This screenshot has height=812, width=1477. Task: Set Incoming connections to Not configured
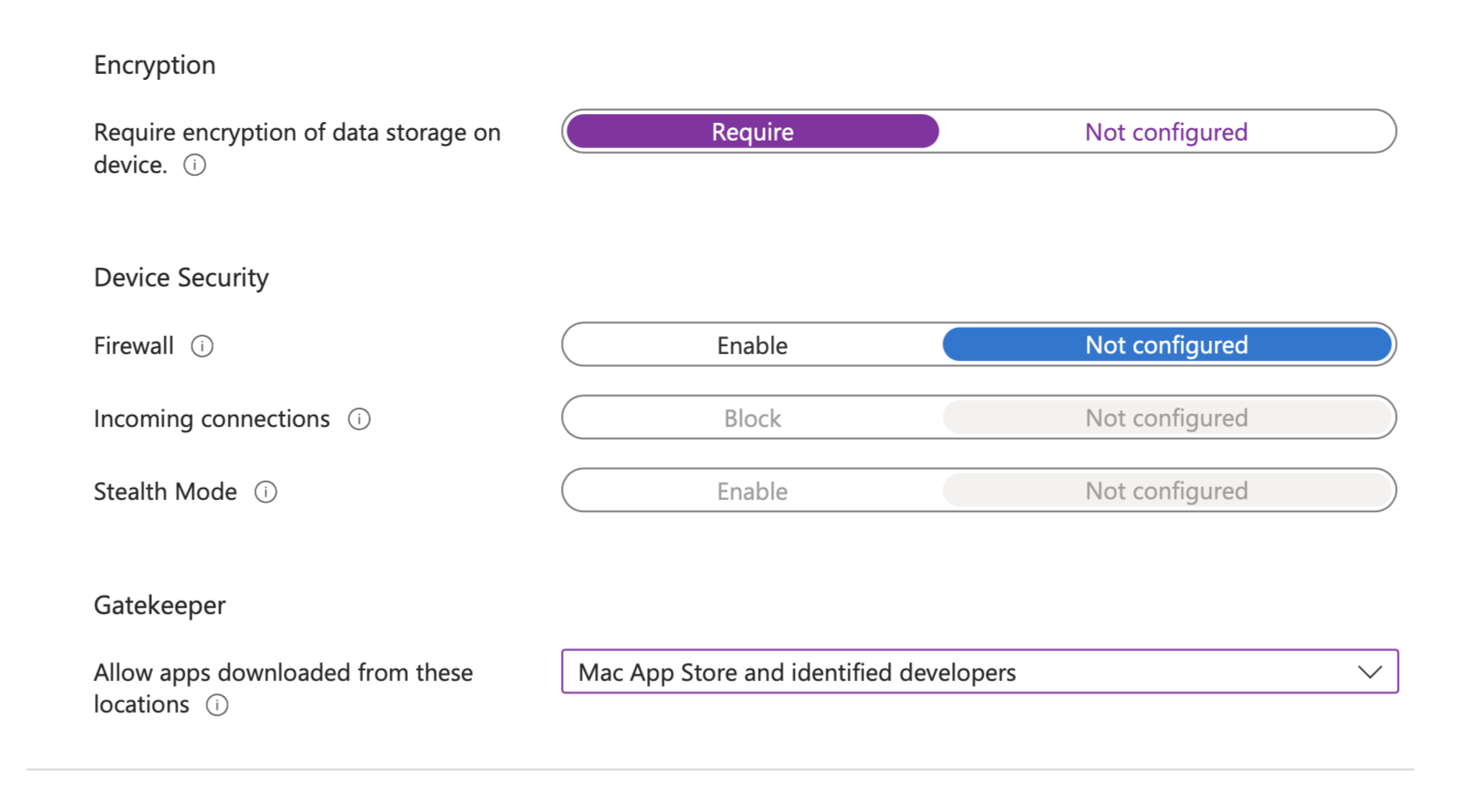pyautogui.click(x=1166, y=418)
